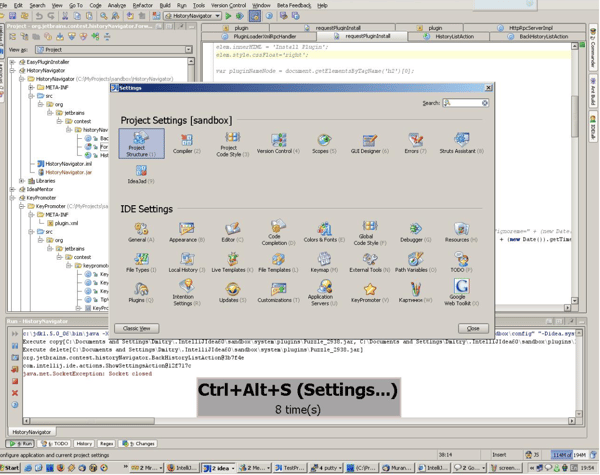600x475 pixels.
Task: Open Live Templates settings
Action: click(x=232, y=263)
